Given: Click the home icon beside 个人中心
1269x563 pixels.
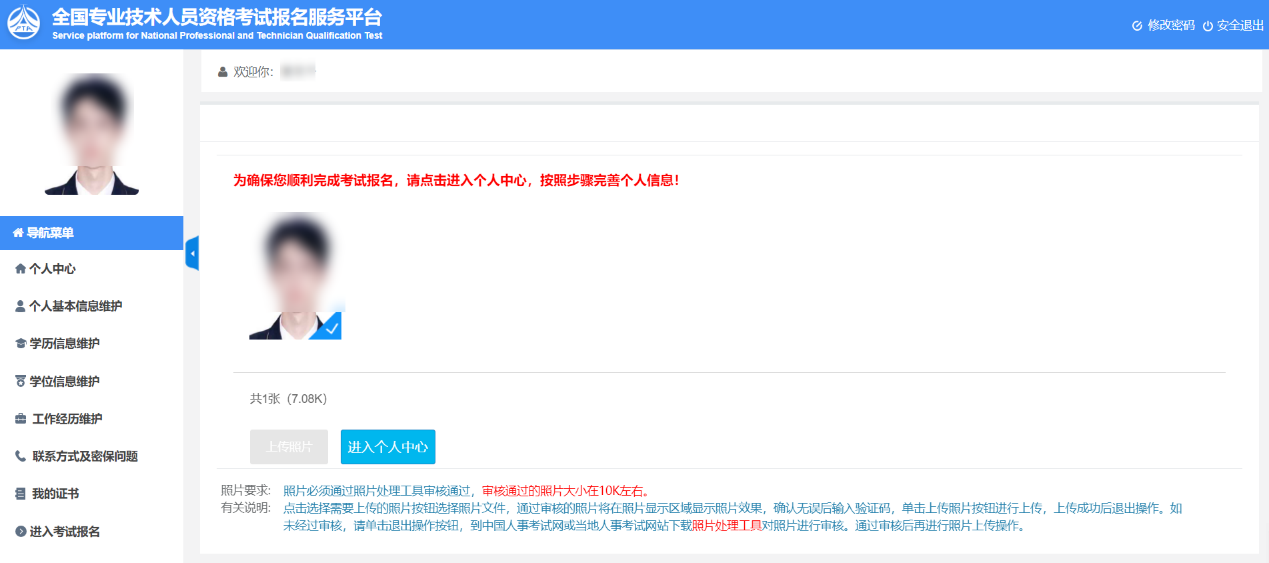Looking at the screenshot, I should coord(21,269).
